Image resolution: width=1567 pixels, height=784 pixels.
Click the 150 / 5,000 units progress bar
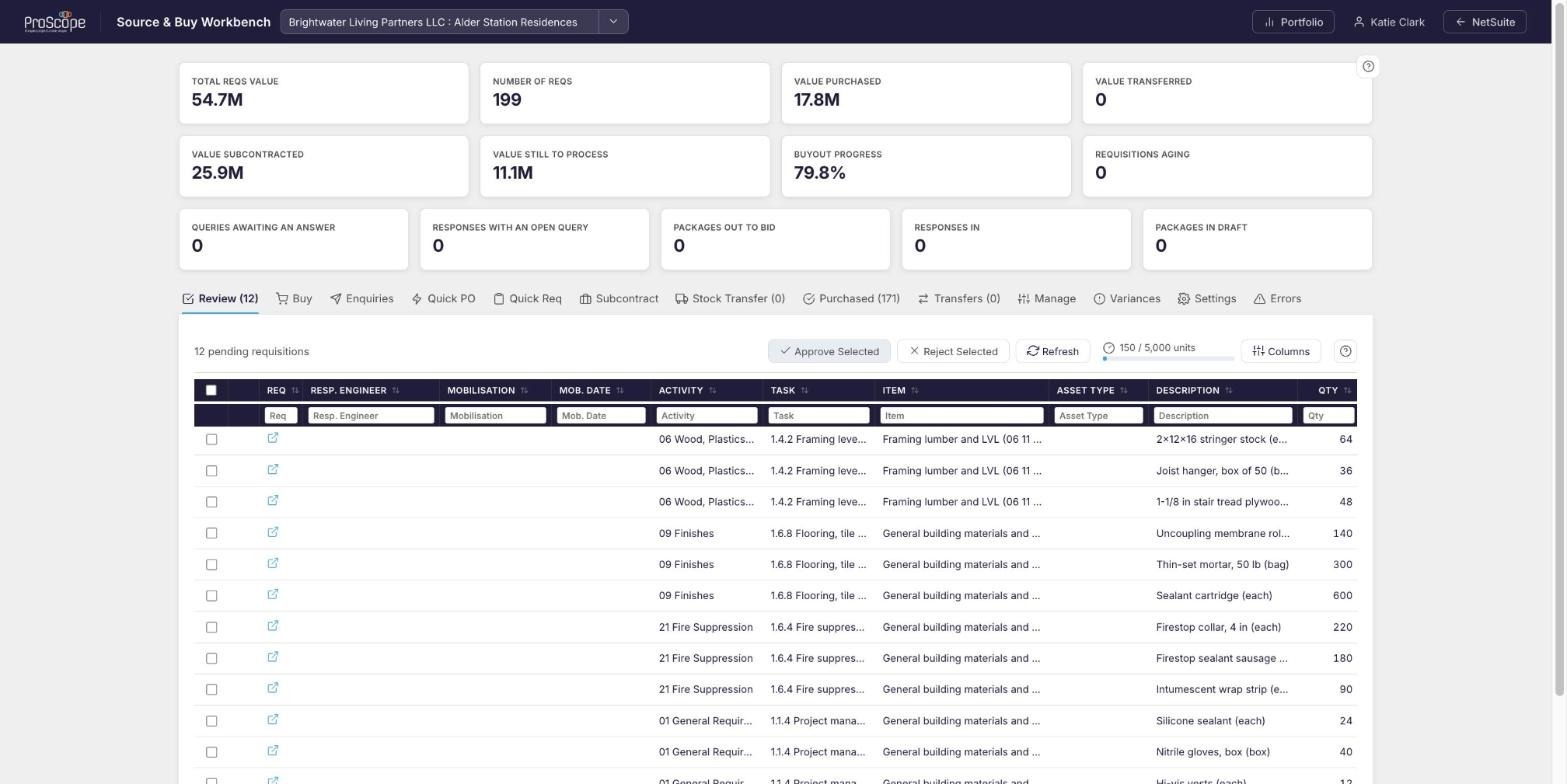(1168, 358)
